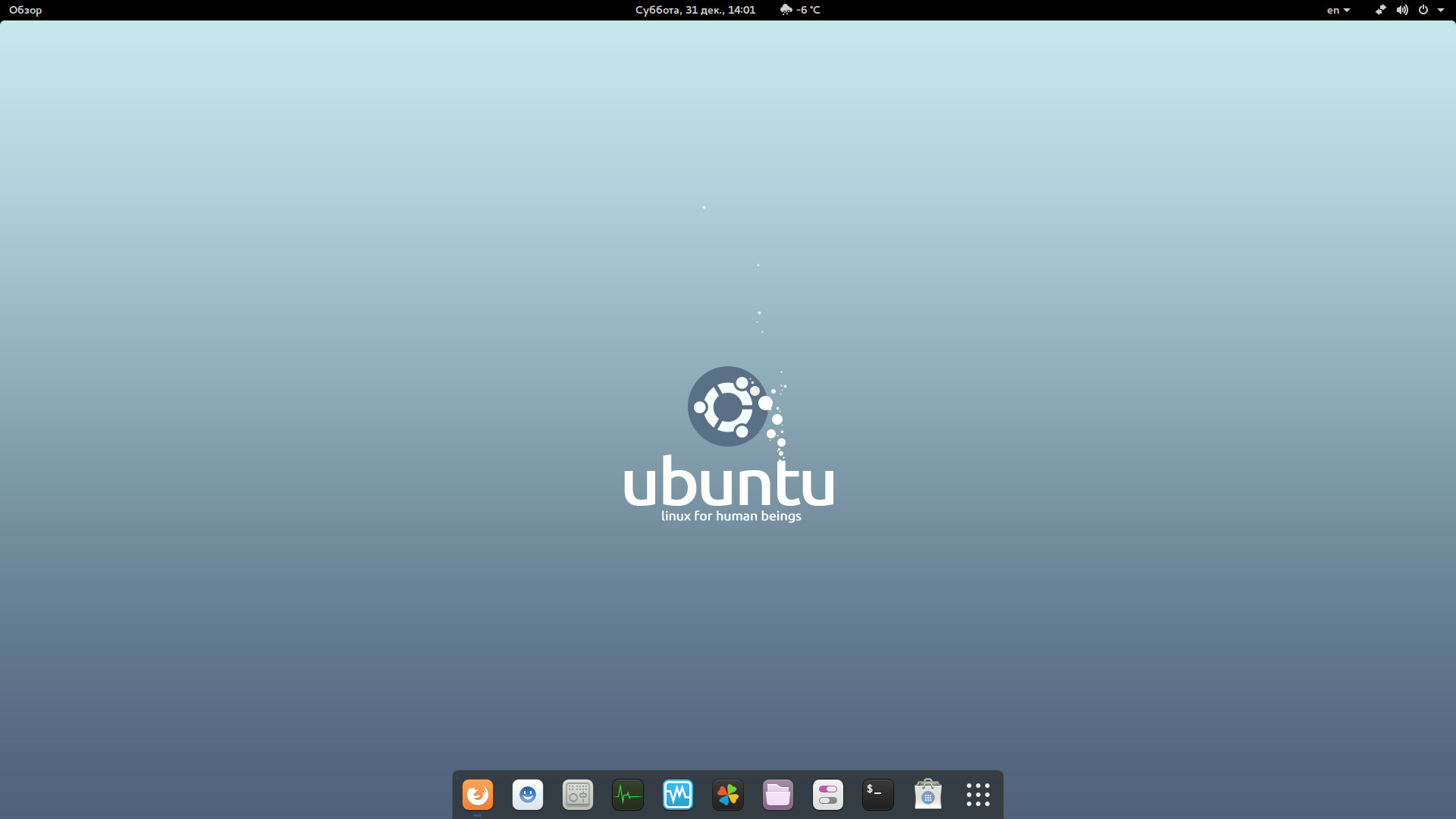Open the Обзор activities overview
The width and height of the screenshot is (1456, 819).
pyautogui.click(x=26, y=10)
